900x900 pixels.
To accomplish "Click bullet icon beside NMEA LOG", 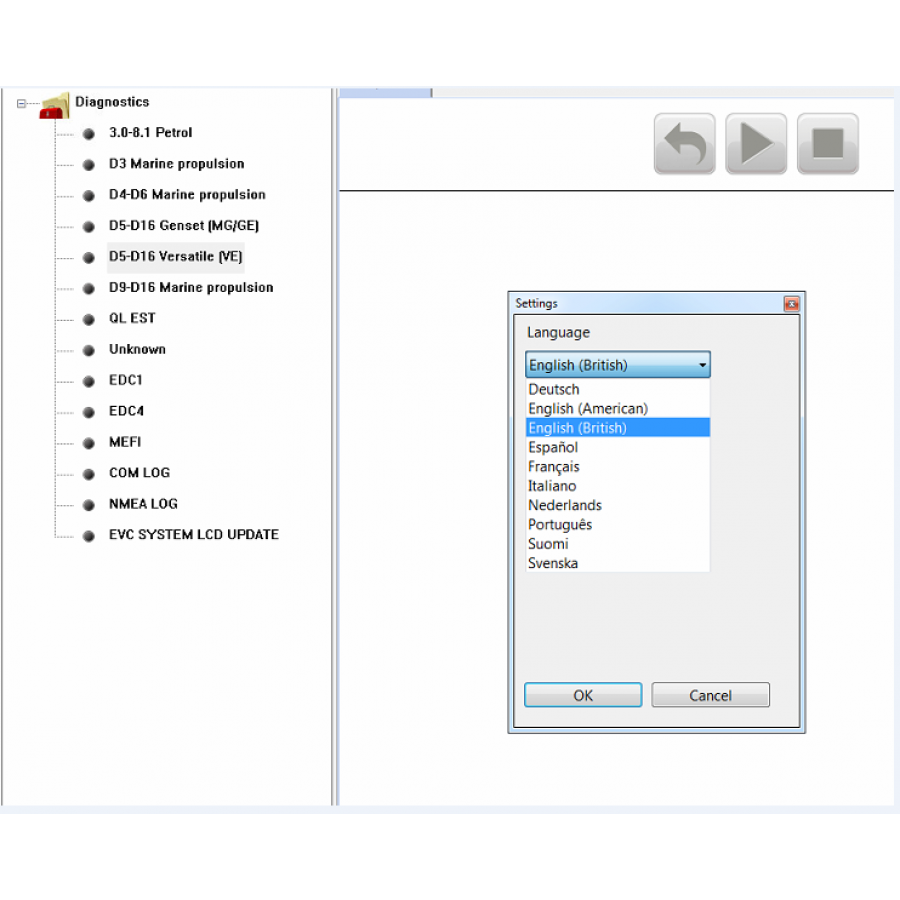I will [88, 506].
